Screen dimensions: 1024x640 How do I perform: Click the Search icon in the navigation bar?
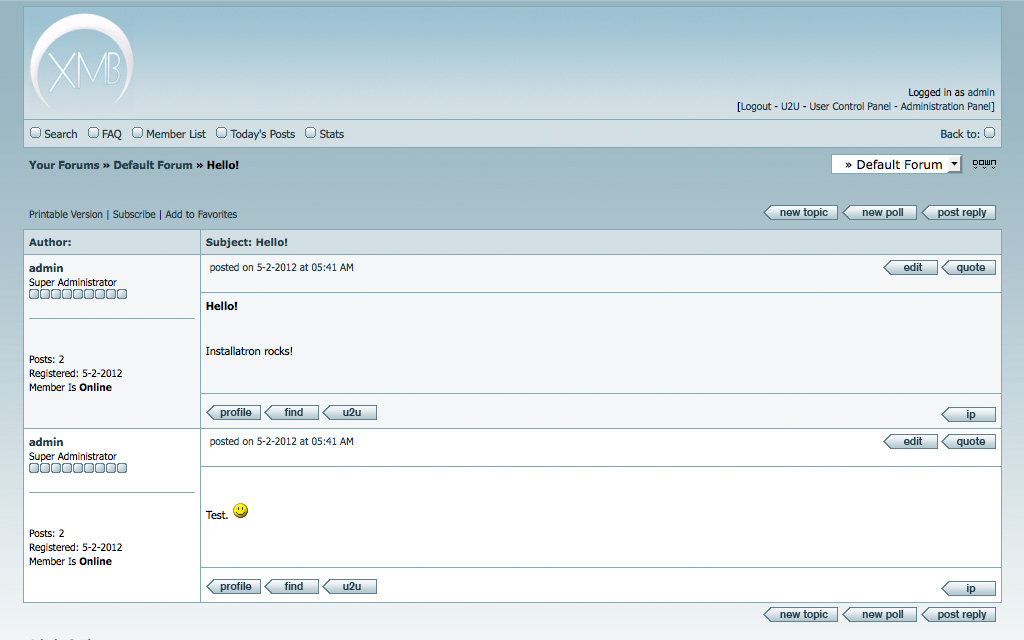[x=36, y=133]
